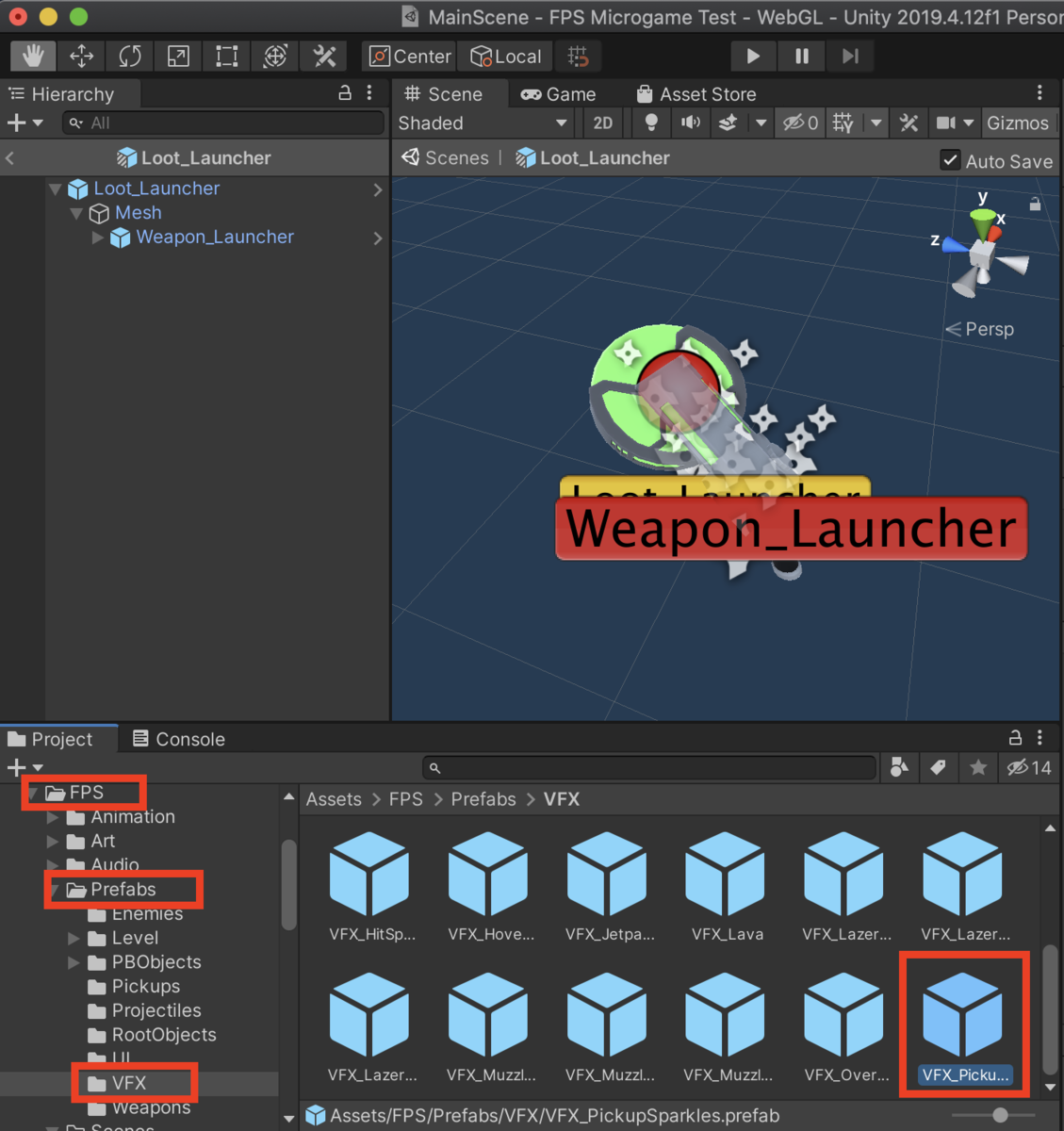Lock the Hierarchy panel

click(345, 93)
